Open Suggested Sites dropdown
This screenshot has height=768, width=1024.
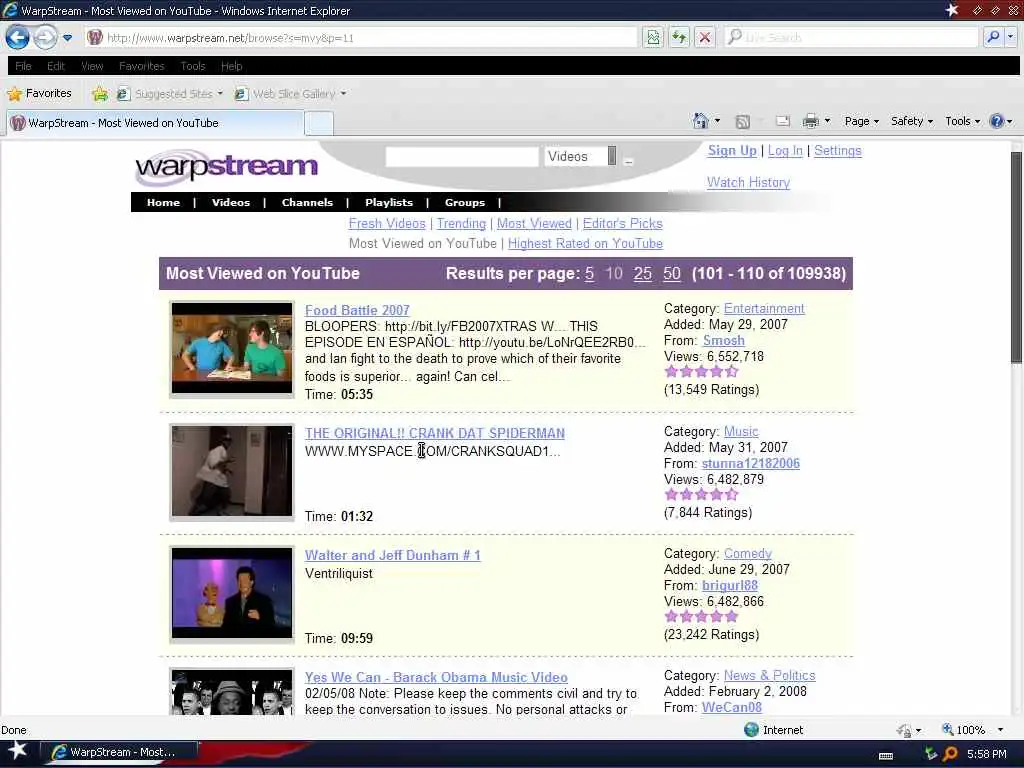click(170, 94)
